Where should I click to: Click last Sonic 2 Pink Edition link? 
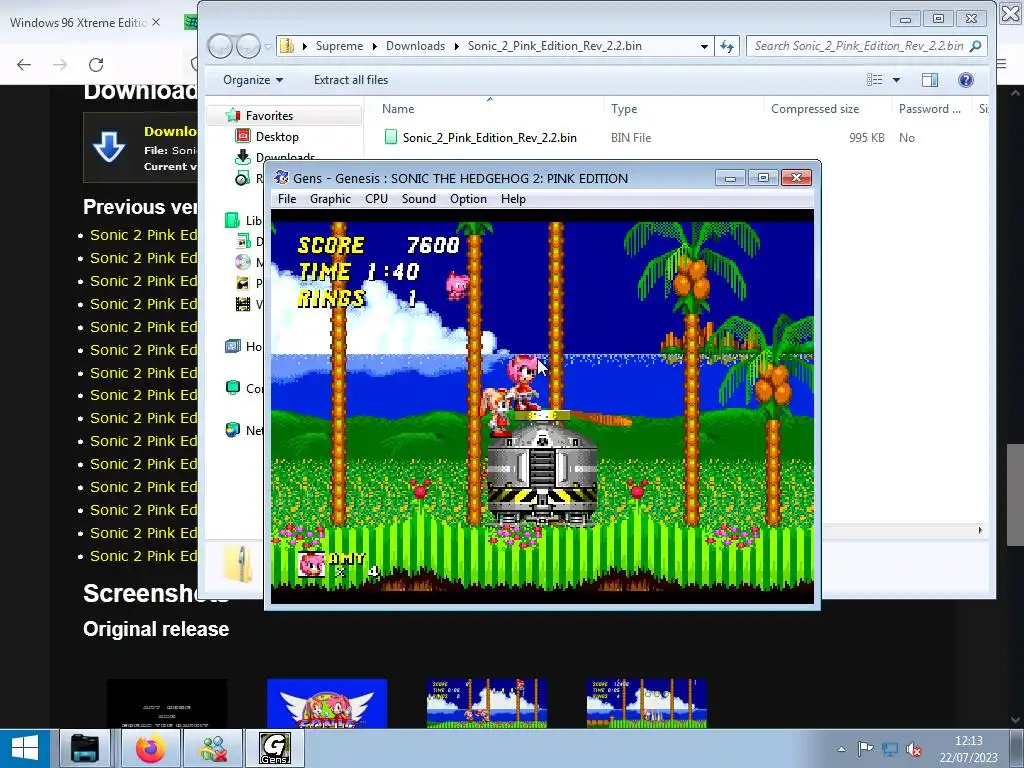143,556
